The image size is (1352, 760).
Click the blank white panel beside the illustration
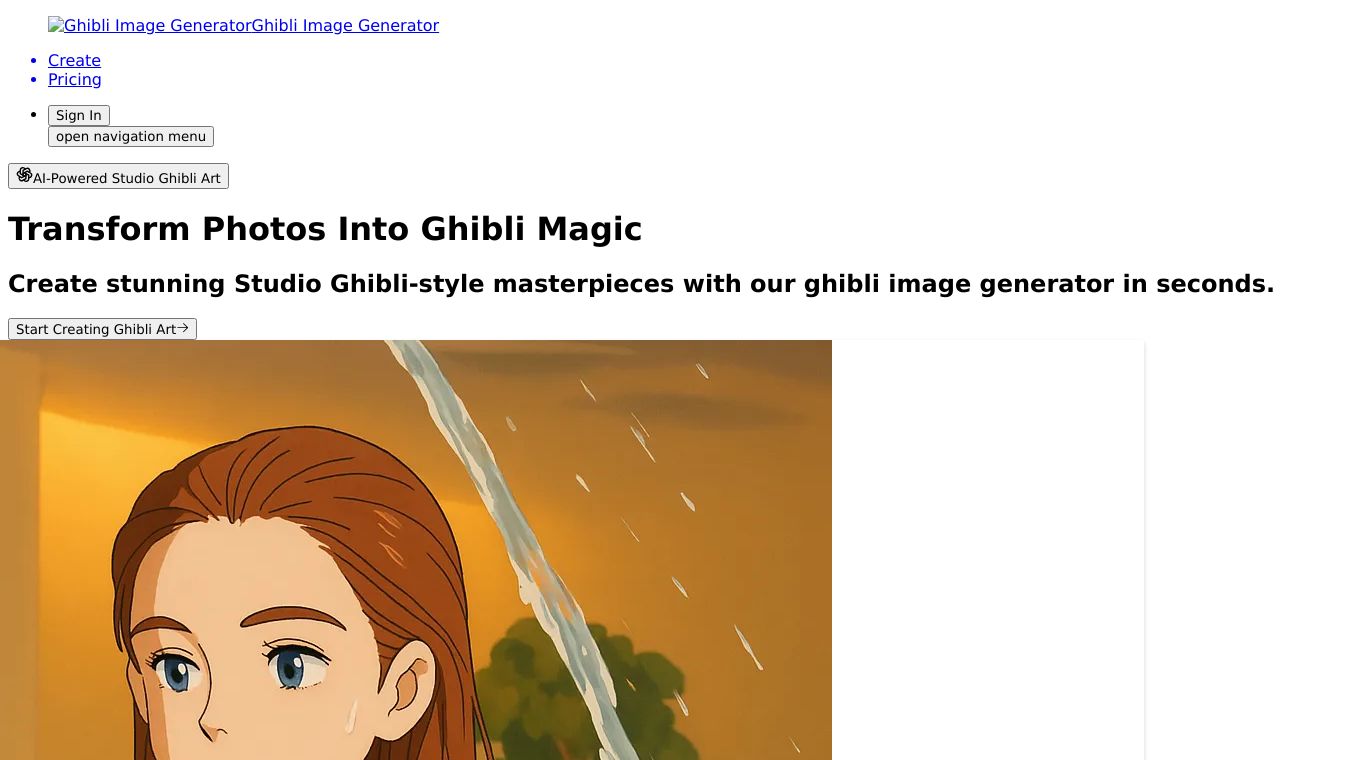coord(988,550)
